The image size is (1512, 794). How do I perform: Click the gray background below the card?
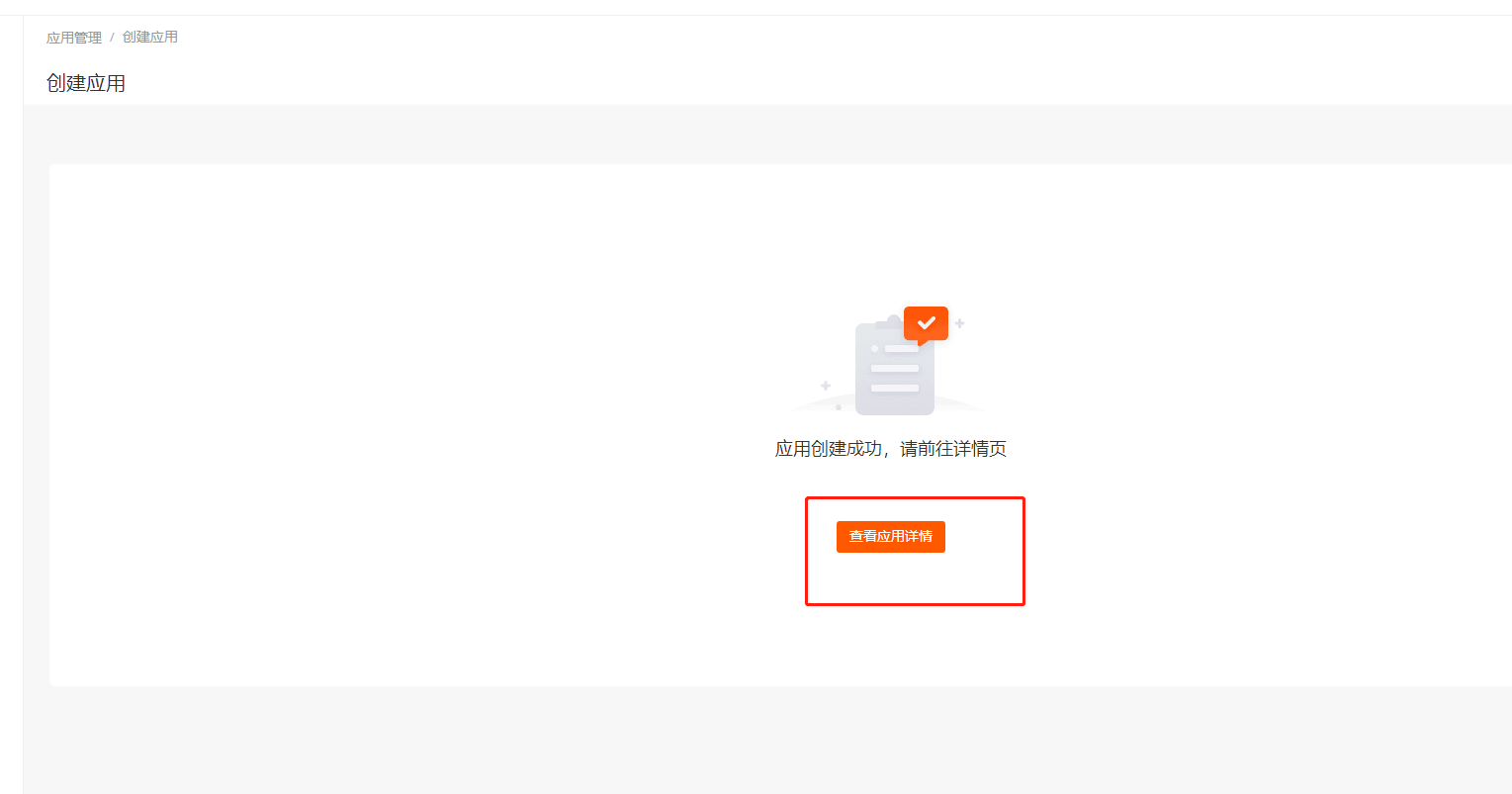[692, 742]
